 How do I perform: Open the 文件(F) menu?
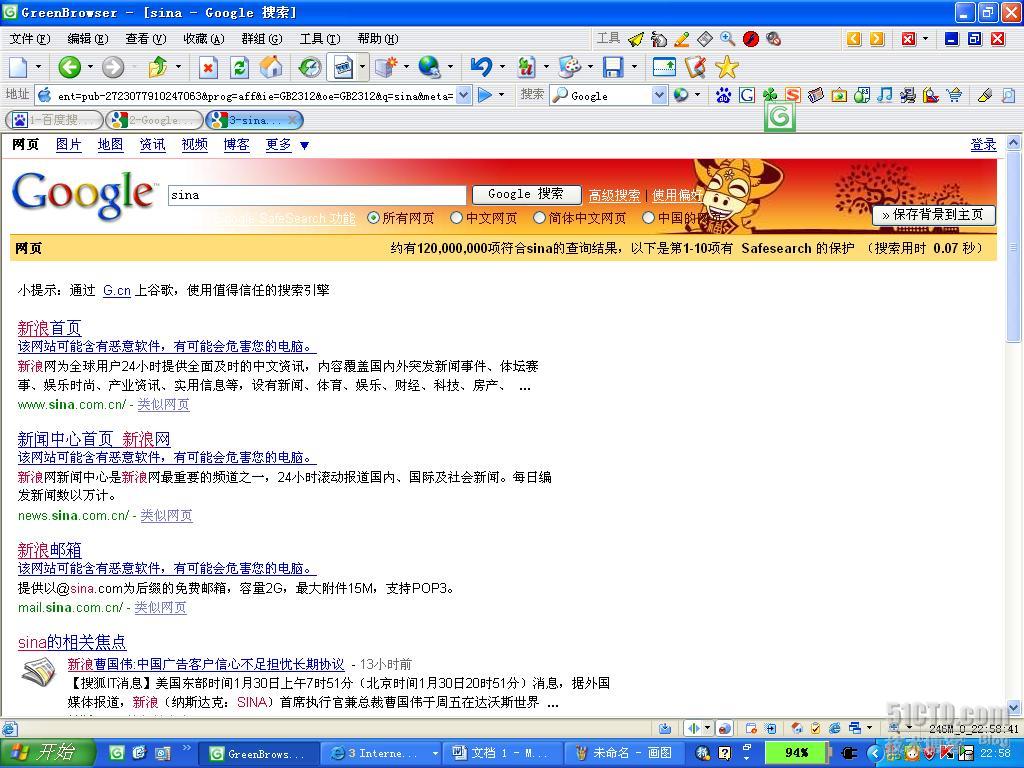coord(30,39)
